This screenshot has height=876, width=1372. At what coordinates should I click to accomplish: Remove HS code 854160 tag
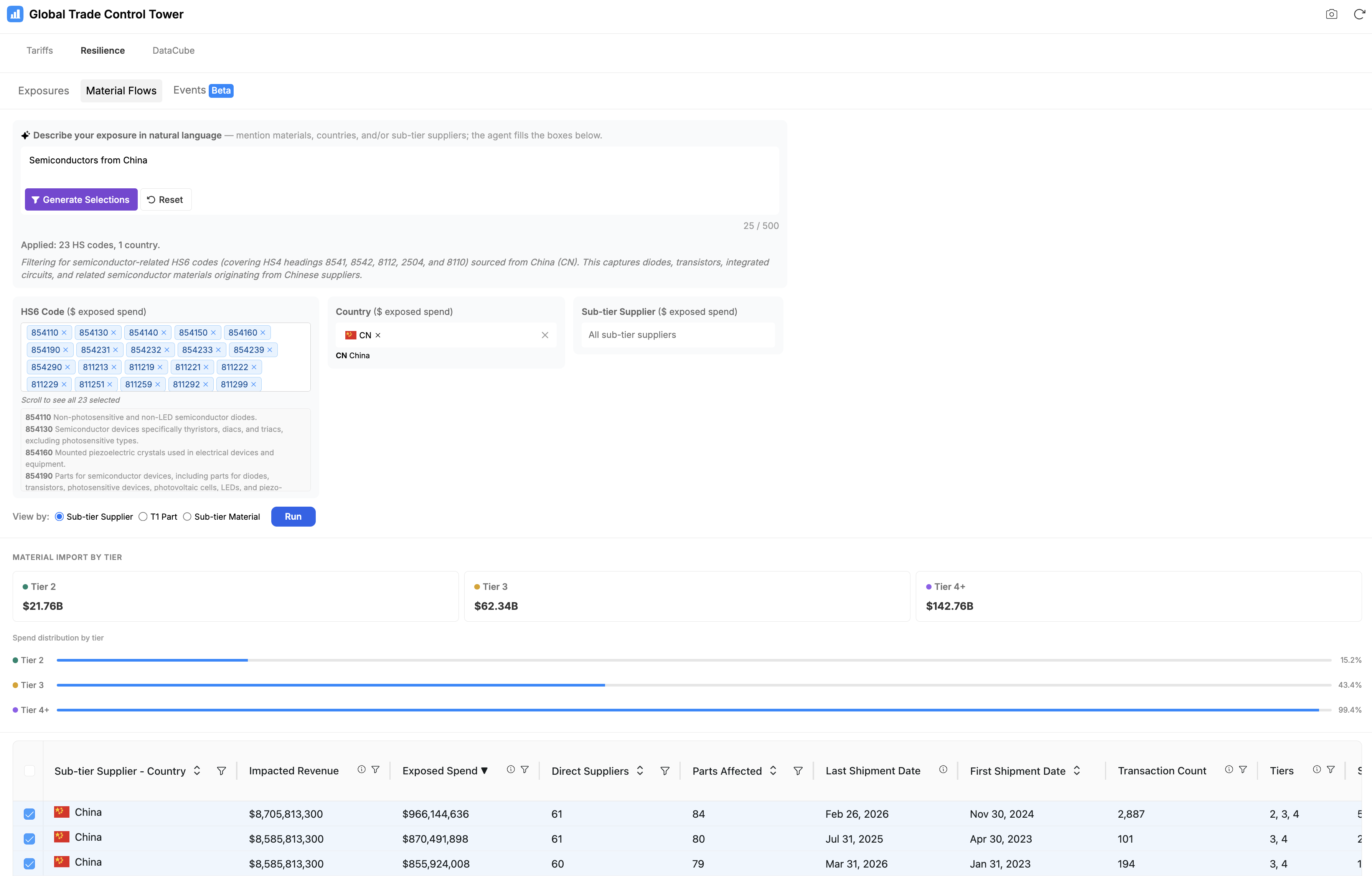pyautogui.click(x=263, y=333)
